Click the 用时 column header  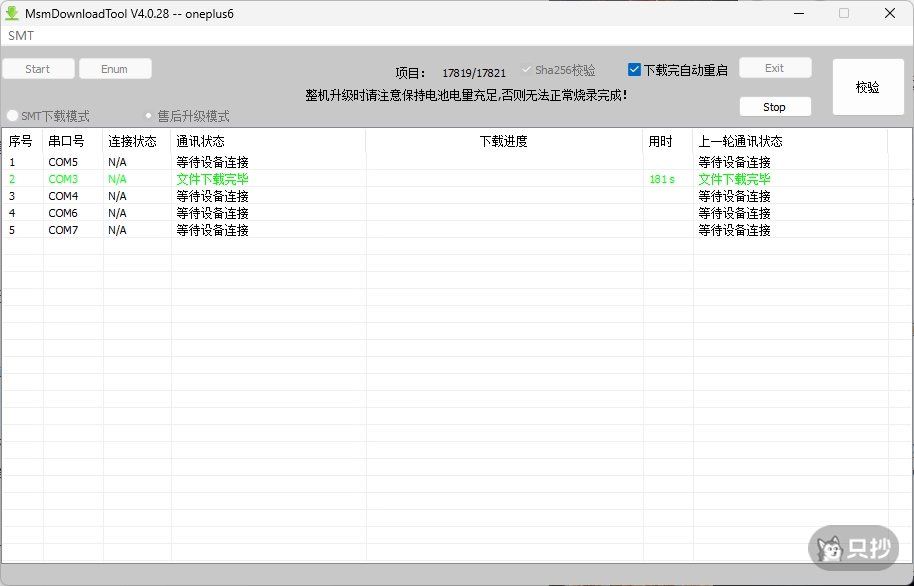click(663, 141)
